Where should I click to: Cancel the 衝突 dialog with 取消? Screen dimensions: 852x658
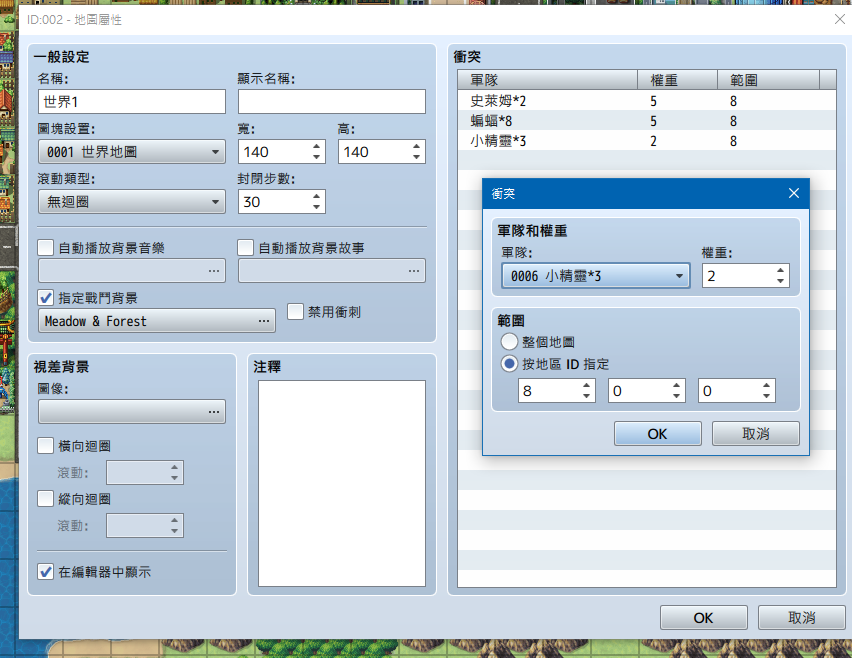[756, 434]
